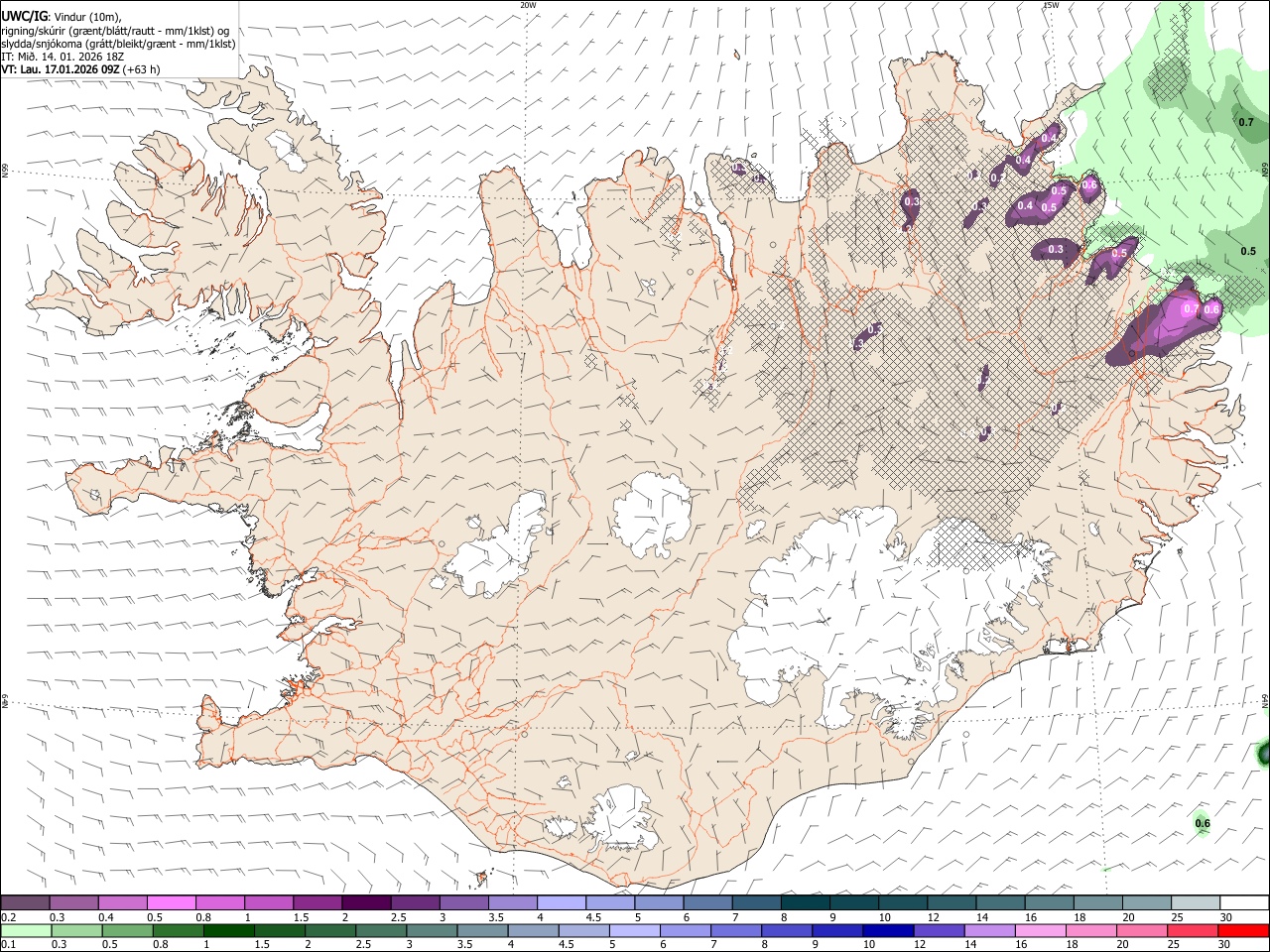Pick the 0.2 swatch in the upper snow legend row
The height and width of the screenshot is (952, 1270).
click(25, 902)
